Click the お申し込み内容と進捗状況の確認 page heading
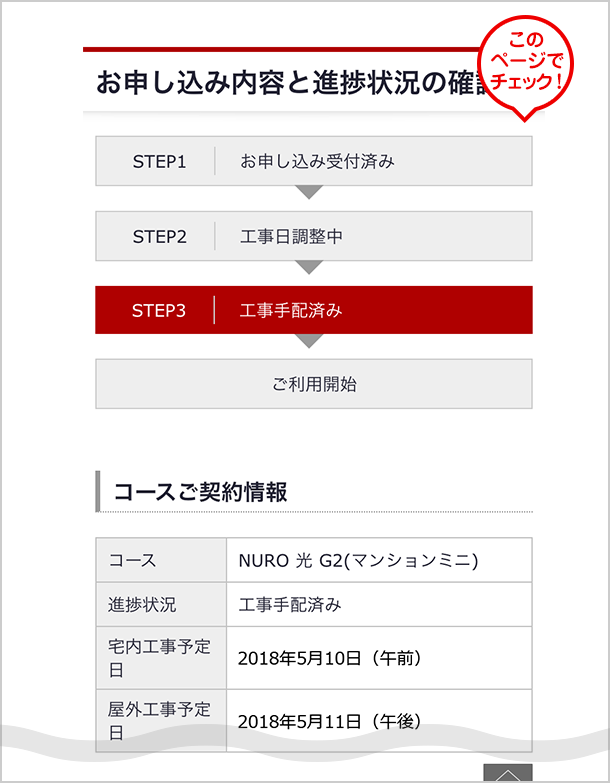Image resolution: width=610 pixels, height=783 pixels. (x=285, y=84)
